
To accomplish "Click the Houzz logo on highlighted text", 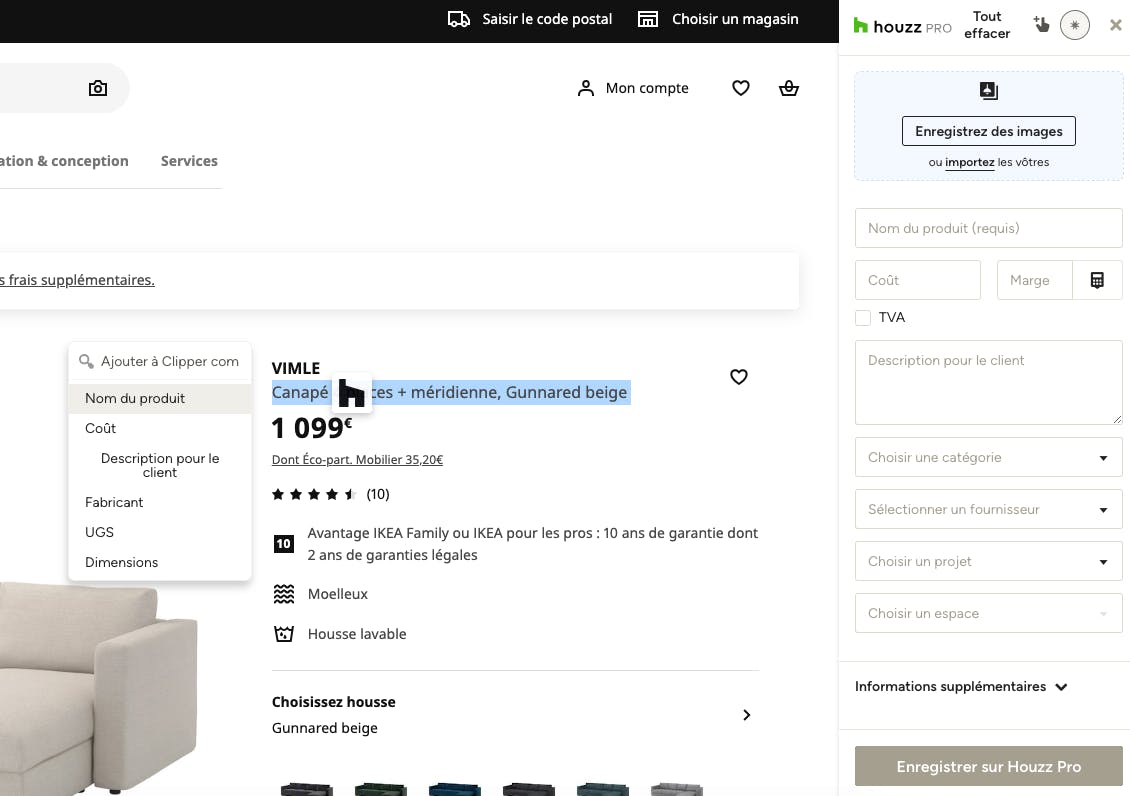I will point(352,393).
